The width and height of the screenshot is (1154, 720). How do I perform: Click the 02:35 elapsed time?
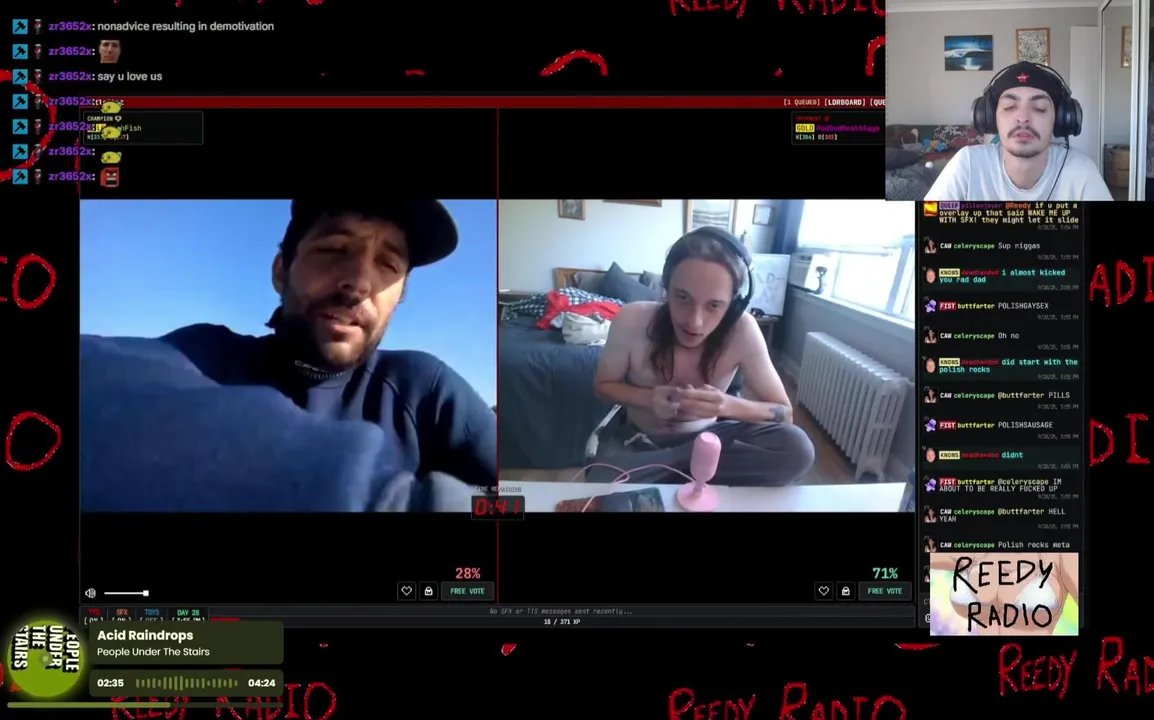click(x=110, y=682)
